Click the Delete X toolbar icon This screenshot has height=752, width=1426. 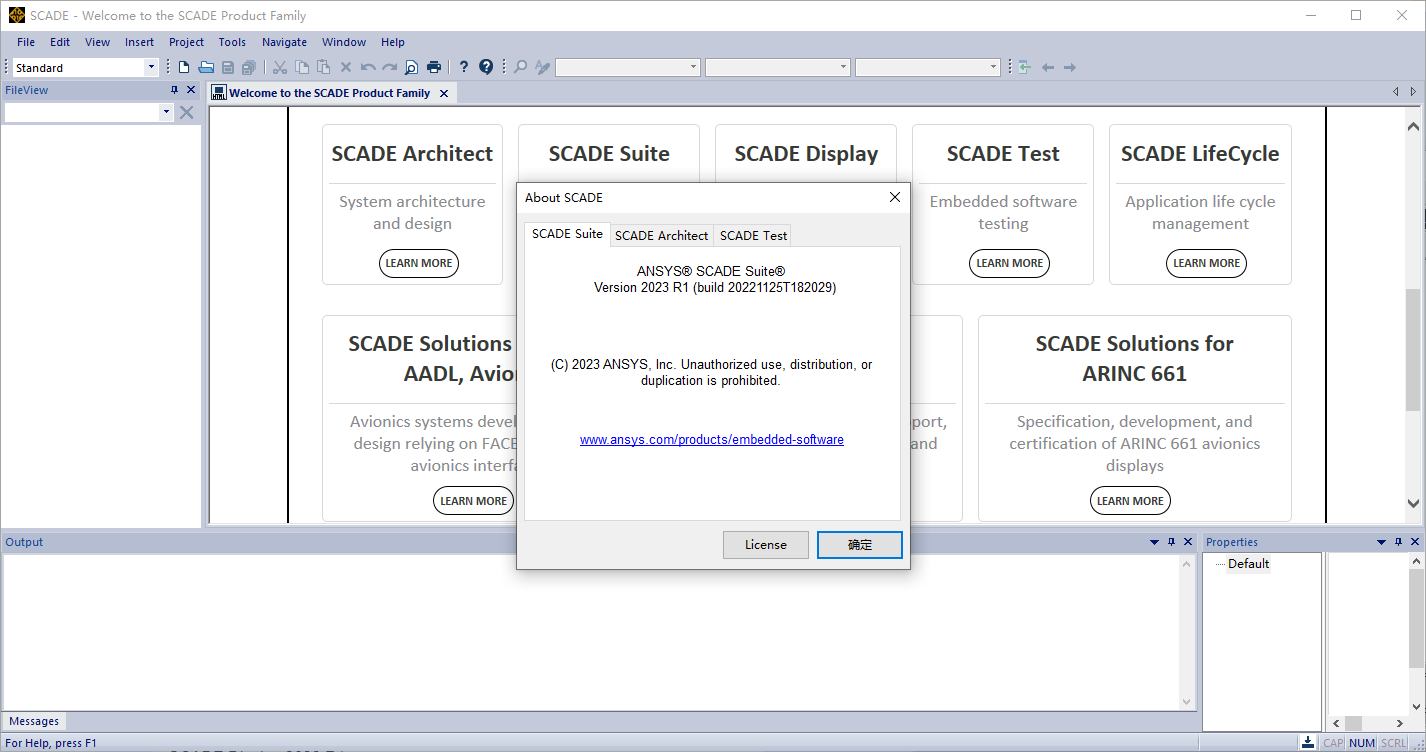[x=346, y=67]
